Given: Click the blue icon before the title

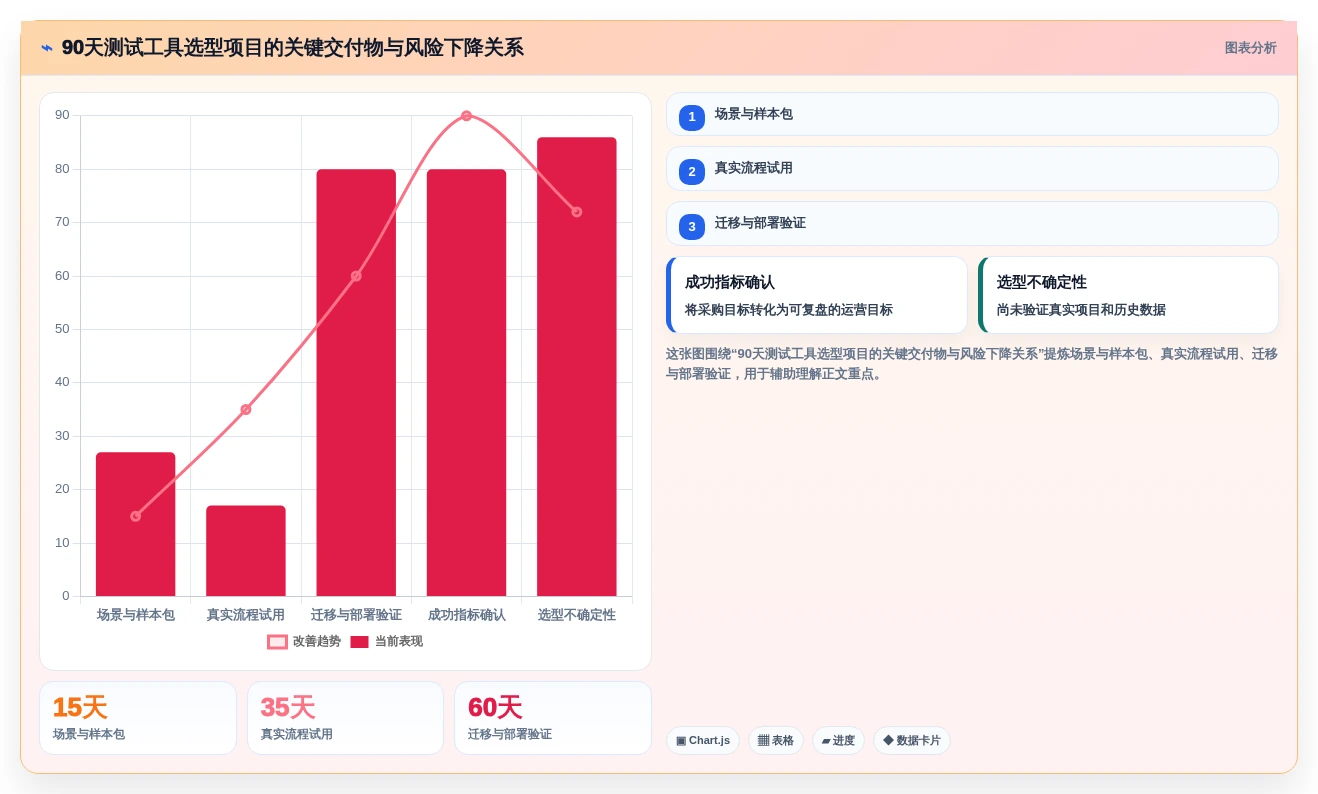Looking at the screenshot, I should (47, 48).
